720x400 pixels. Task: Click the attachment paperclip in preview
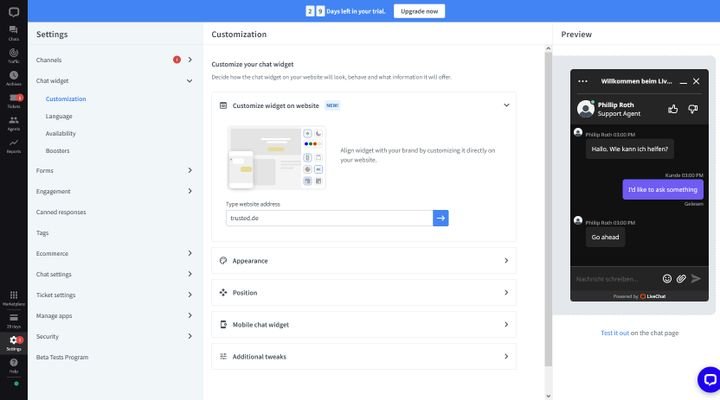tap(681, 278)
